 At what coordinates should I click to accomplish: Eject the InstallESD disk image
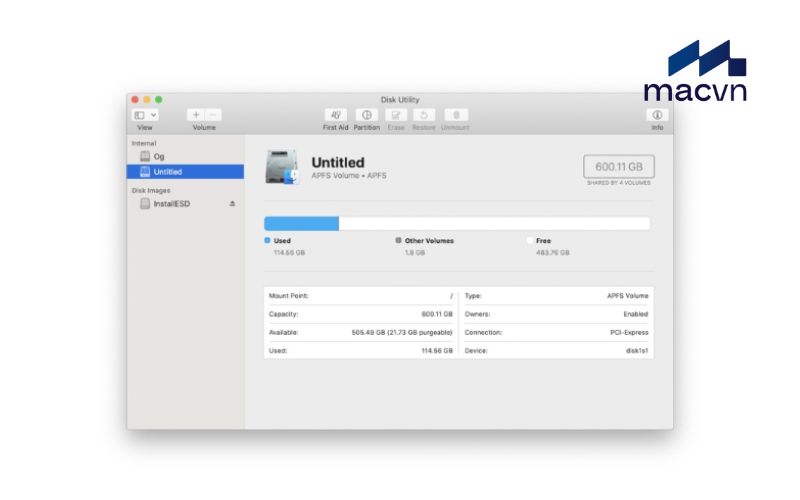point(232,204)
